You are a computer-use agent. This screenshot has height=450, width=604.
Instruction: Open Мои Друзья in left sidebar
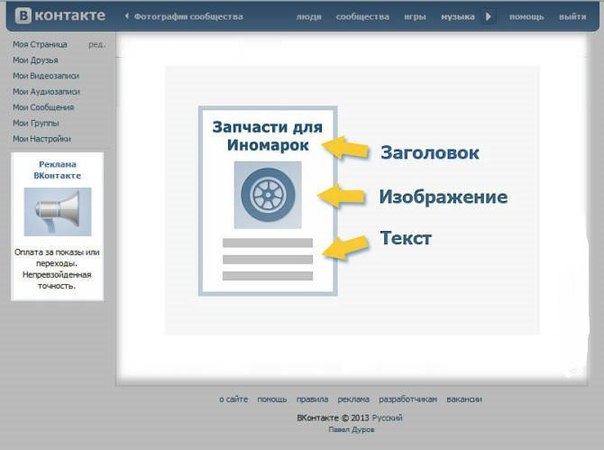(35, 60)
